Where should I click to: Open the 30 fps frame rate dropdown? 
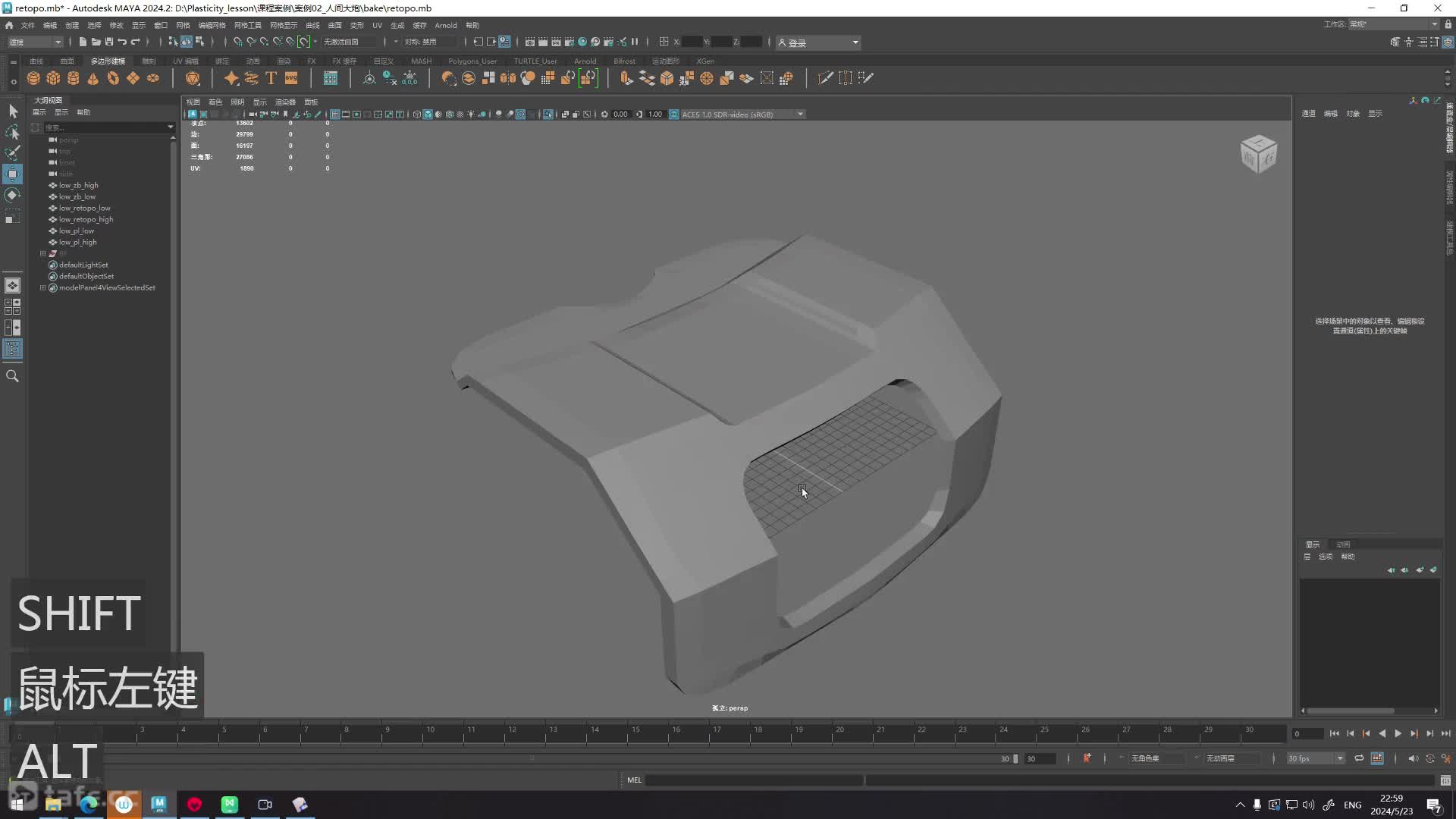1316,758
